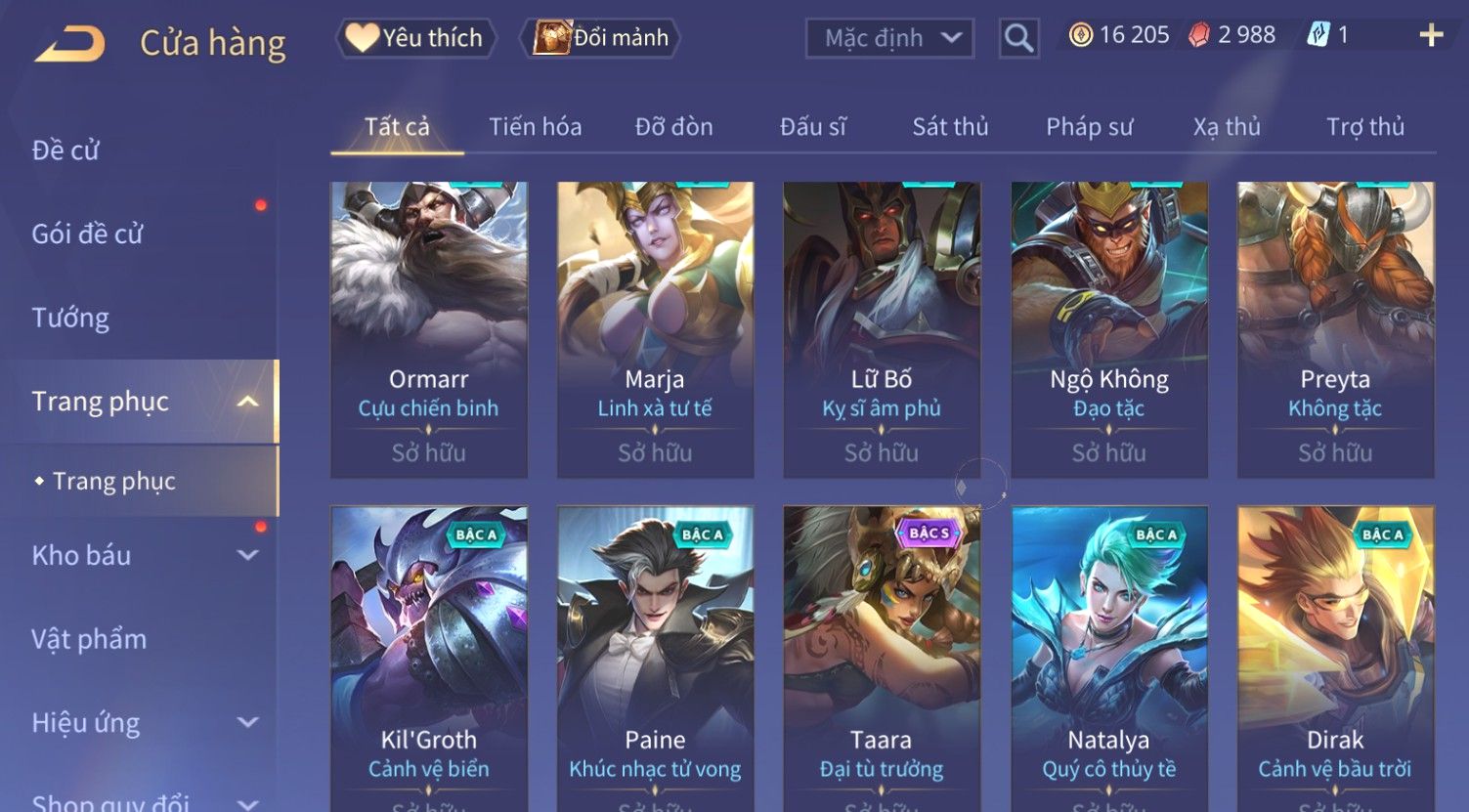The height and width of the screenshot is (812, 1469).
Task: Expand the Kho báu section
Action: coord(248,555)
